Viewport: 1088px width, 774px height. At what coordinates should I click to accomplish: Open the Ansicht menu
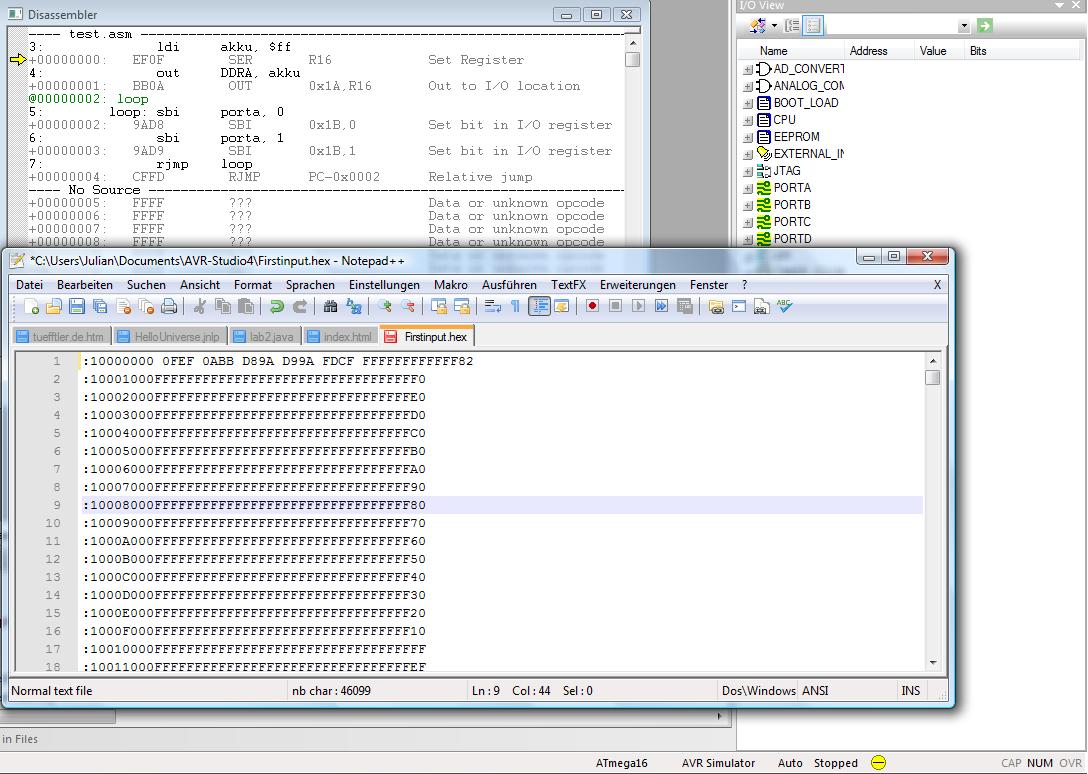(200, 285)
